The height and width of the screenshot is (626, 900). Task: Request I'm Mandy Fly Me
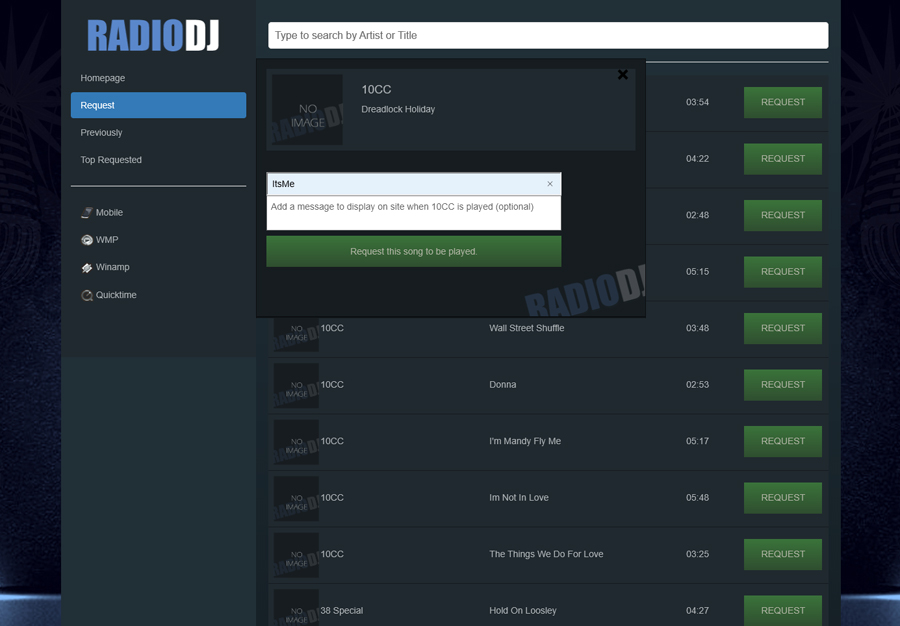782,441
